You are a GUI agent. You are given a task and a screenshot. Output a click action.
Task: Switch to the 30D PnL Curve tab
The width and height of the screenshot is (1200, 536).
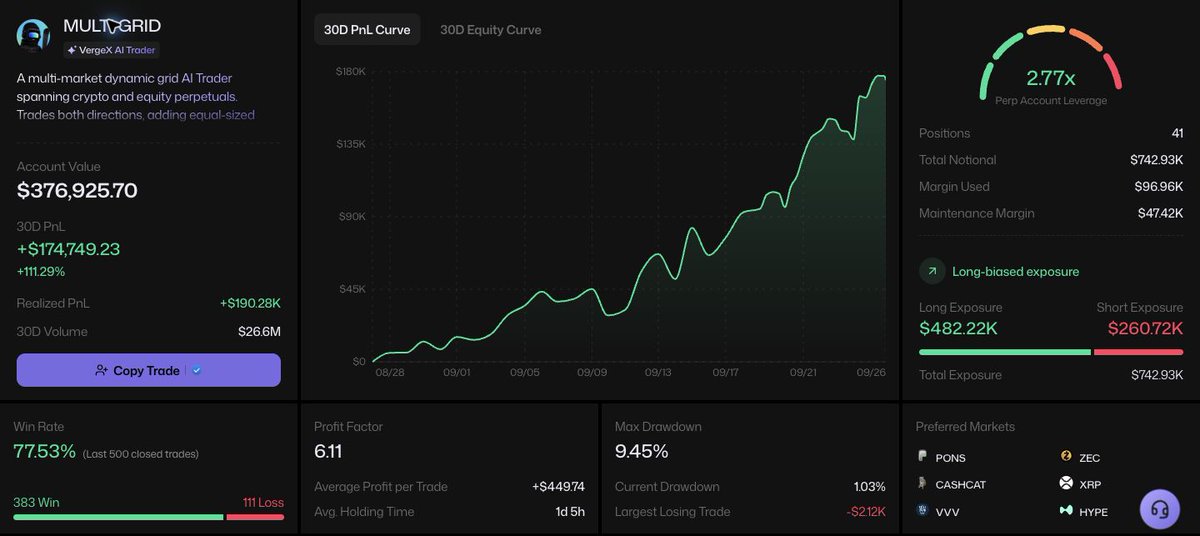click(x=367, y=30)
